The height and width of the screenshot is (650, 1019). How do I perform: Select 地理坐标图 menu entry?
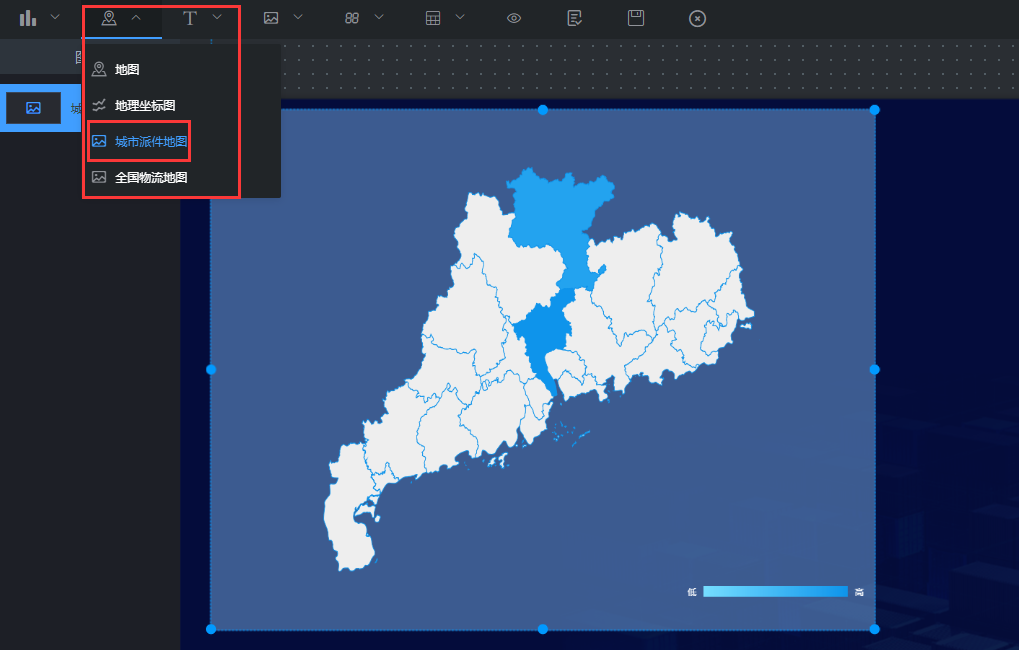coord(181,105)
